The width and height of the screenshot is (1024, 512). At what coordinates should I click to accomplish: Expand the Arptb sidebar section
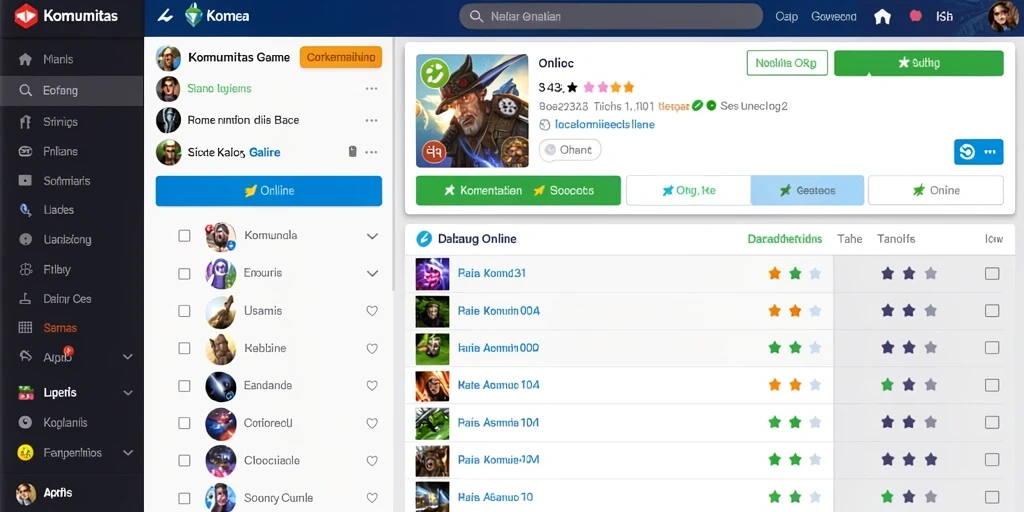pyautogui.click(x=128, y=357)
